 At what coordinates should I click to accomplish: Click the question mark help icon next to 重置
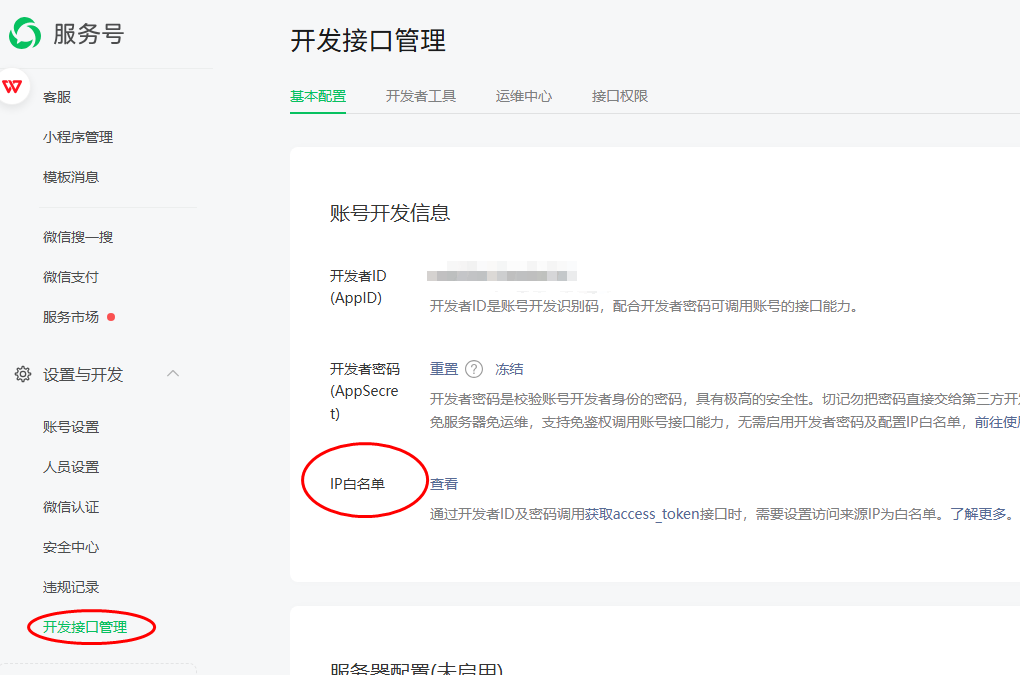point(474,369)
